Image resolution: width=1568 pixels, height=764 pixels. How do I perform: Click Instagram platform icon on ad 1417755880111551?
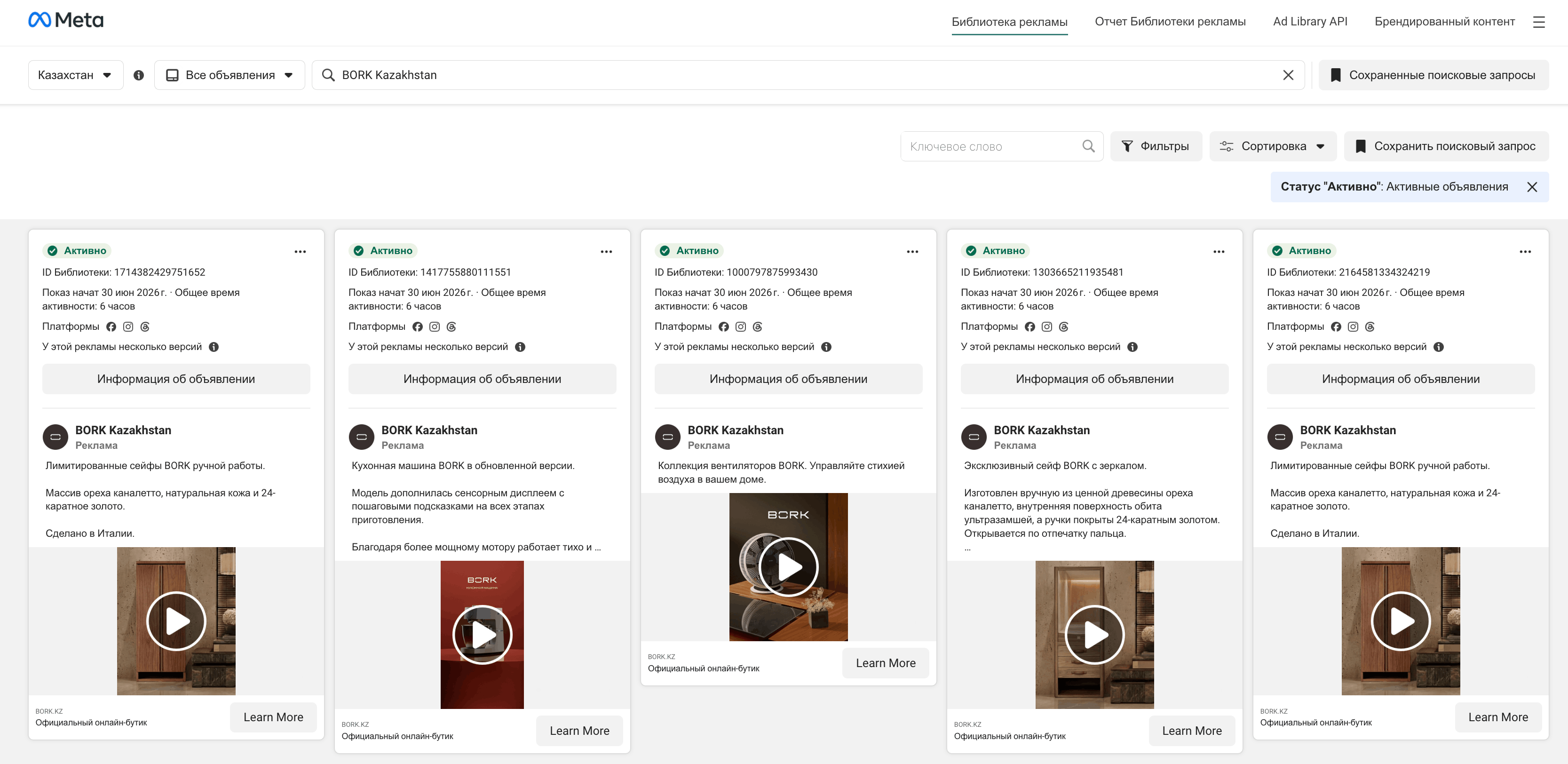pyautogui.click(x=434, y=327)
